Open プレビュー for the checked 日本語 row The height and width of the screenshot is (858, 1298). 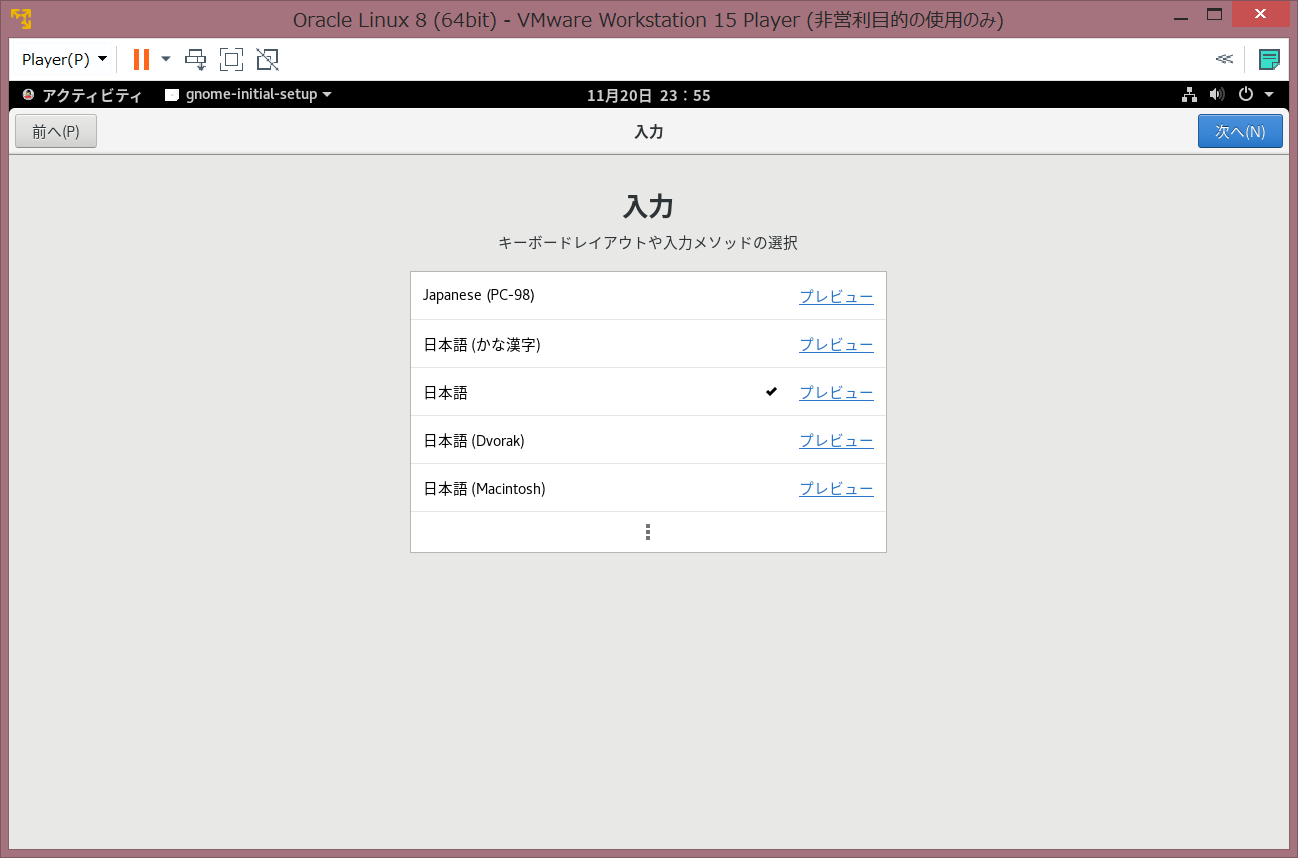pyautogui.click(x=836, y=392)
